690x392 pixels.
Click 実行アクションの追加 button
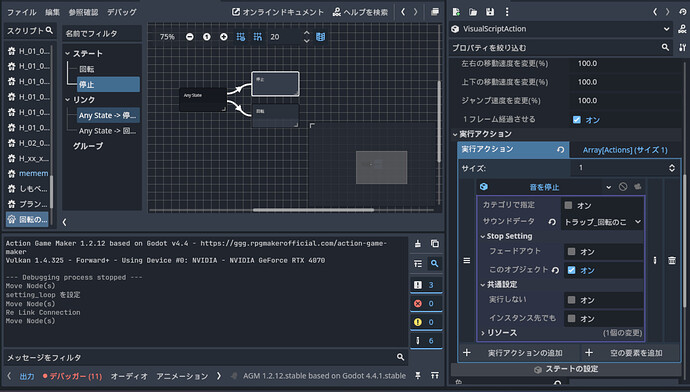tap(519, 353)
